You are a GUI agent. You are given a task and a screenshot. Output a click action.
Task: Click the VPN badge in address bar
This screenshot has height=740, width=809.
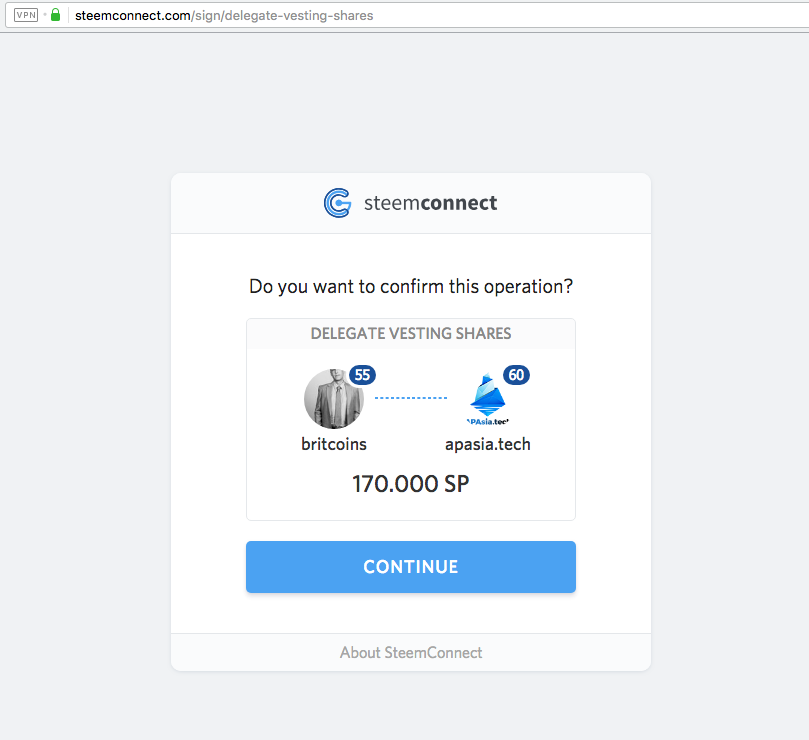click(x=26, y=15)
